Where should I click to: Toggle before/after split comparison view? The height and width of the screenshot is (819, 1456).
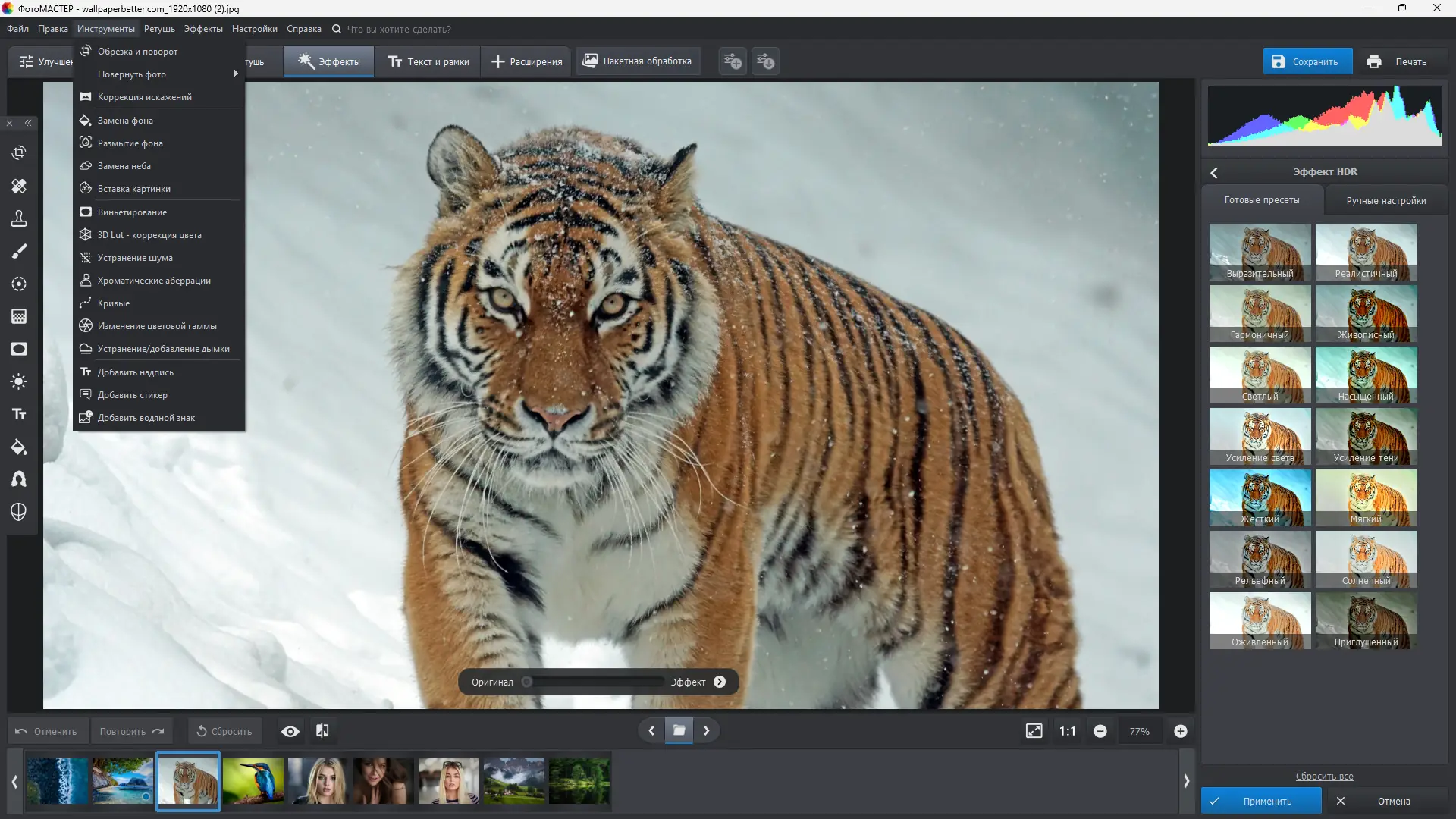pos(322,731)
